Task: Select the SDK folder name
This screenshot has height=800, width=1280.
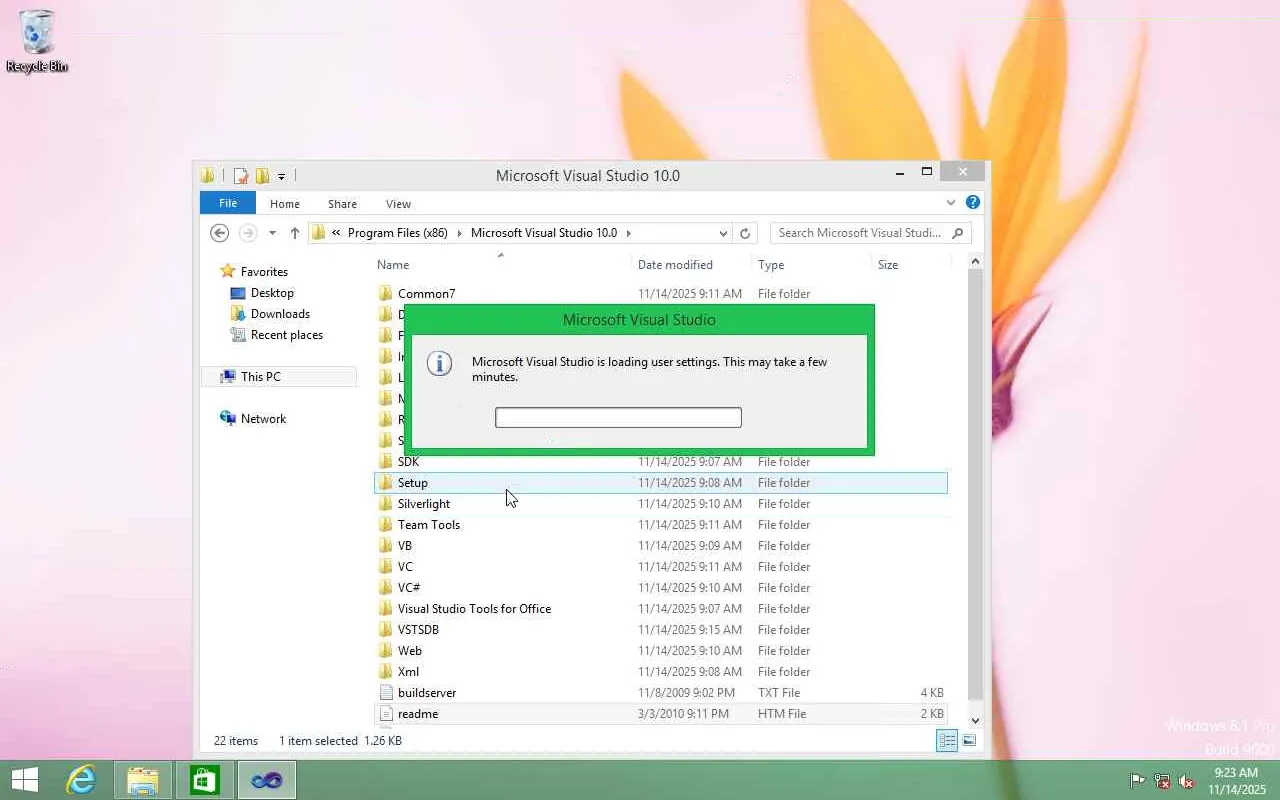Action: [408, 462]
